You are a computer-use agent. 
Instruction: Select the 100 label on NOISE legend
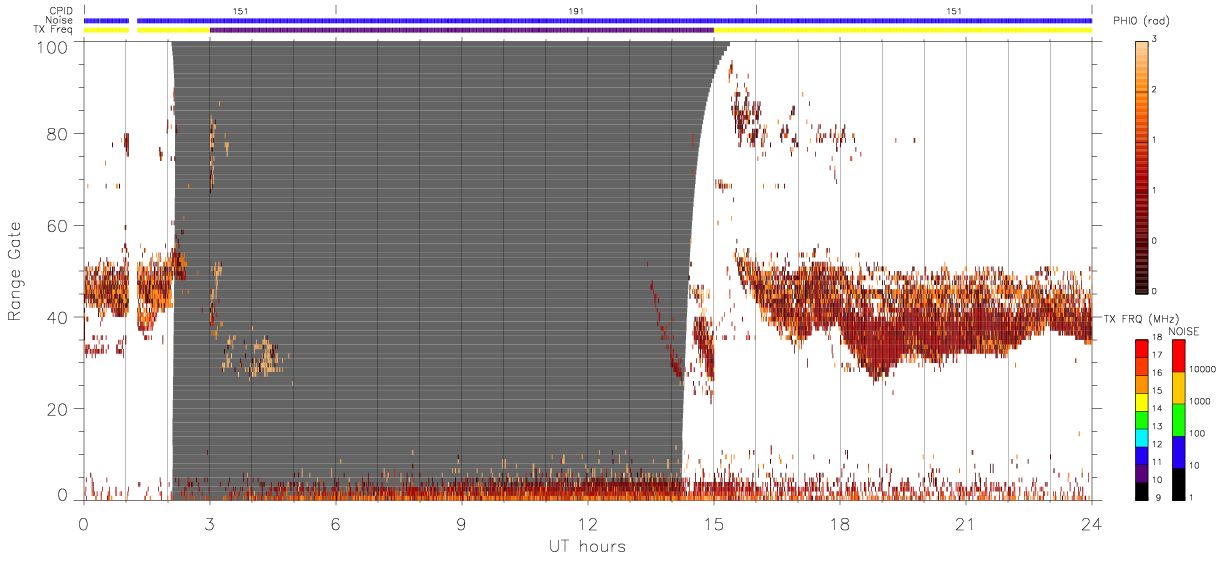point(1198,433)
